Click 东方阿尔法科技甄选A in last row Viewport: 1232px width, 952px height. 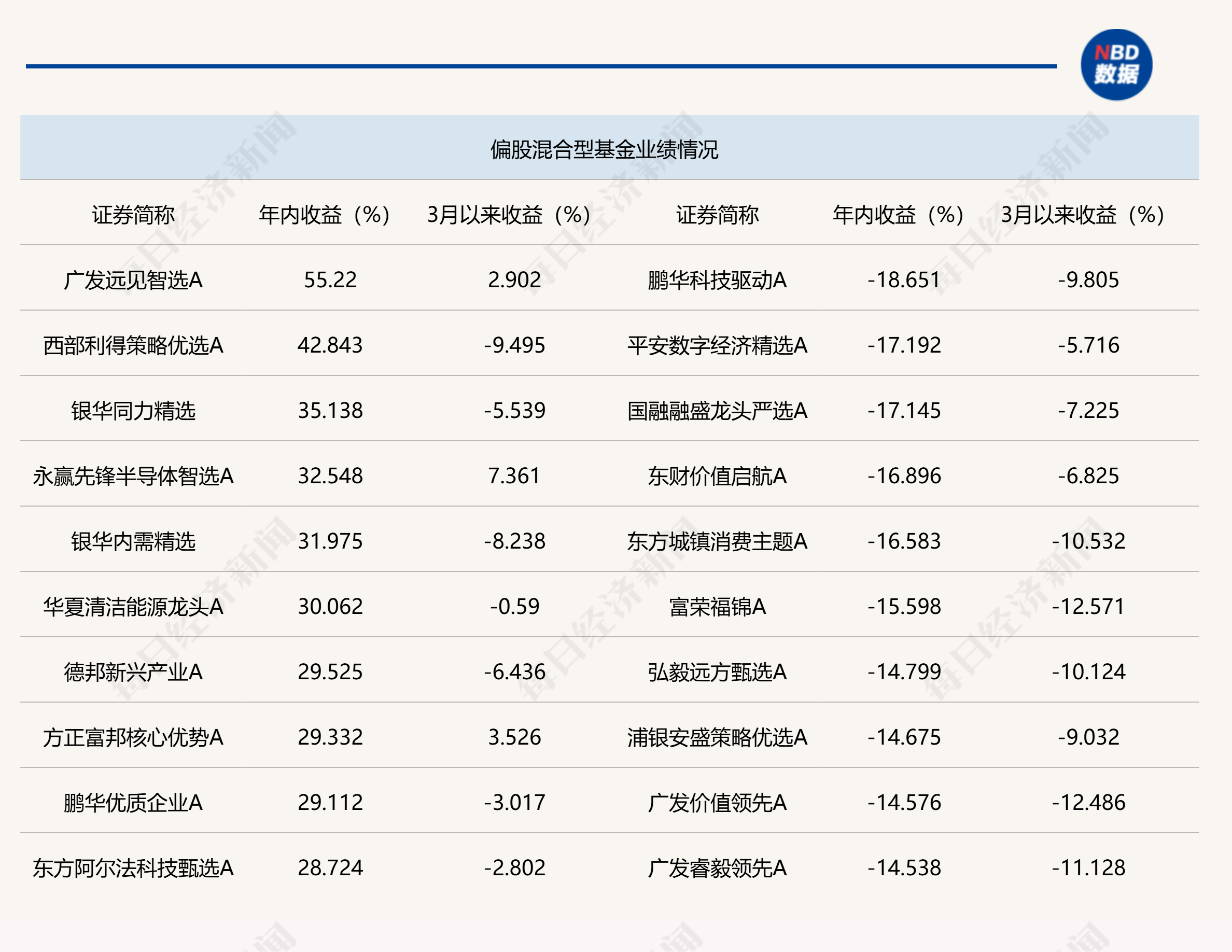point(133,869)
